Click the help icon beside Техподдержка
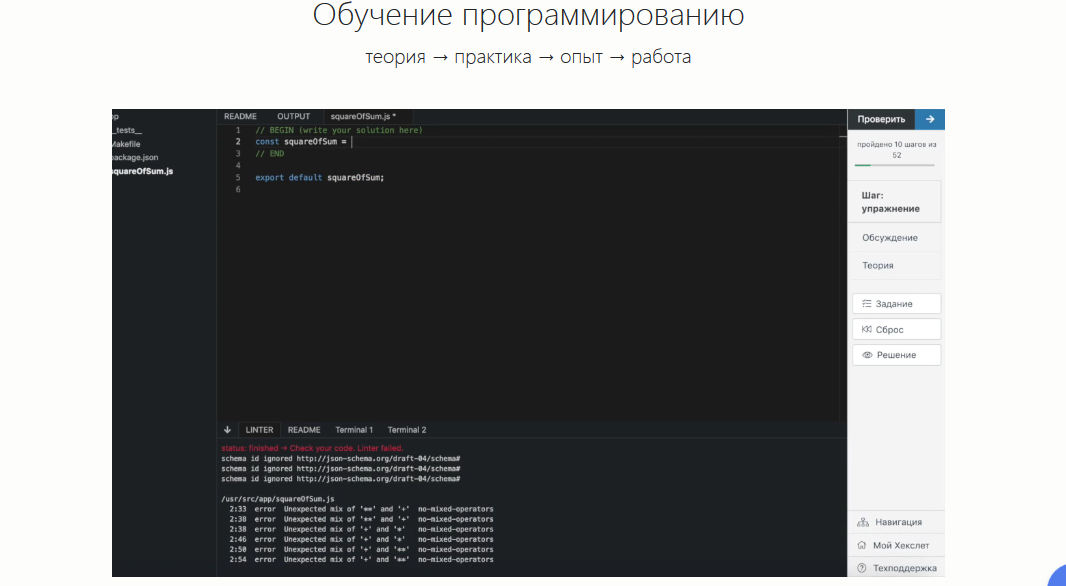 (x=861, y=568)
